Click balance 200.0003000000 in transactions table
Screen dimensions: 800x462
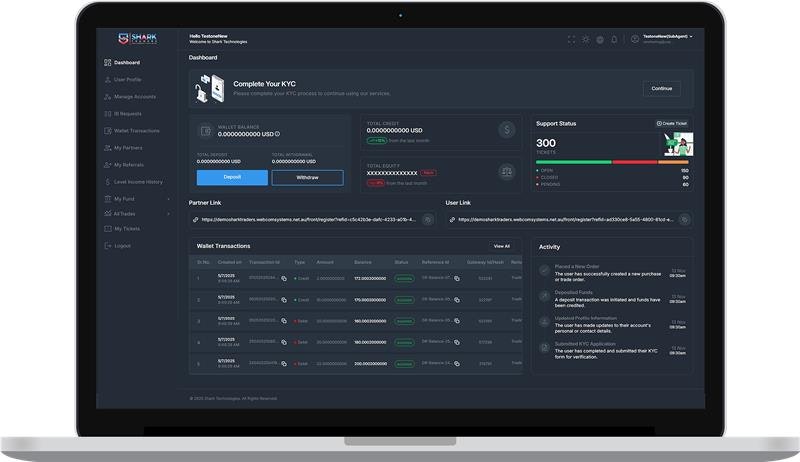tap(370, 364)
